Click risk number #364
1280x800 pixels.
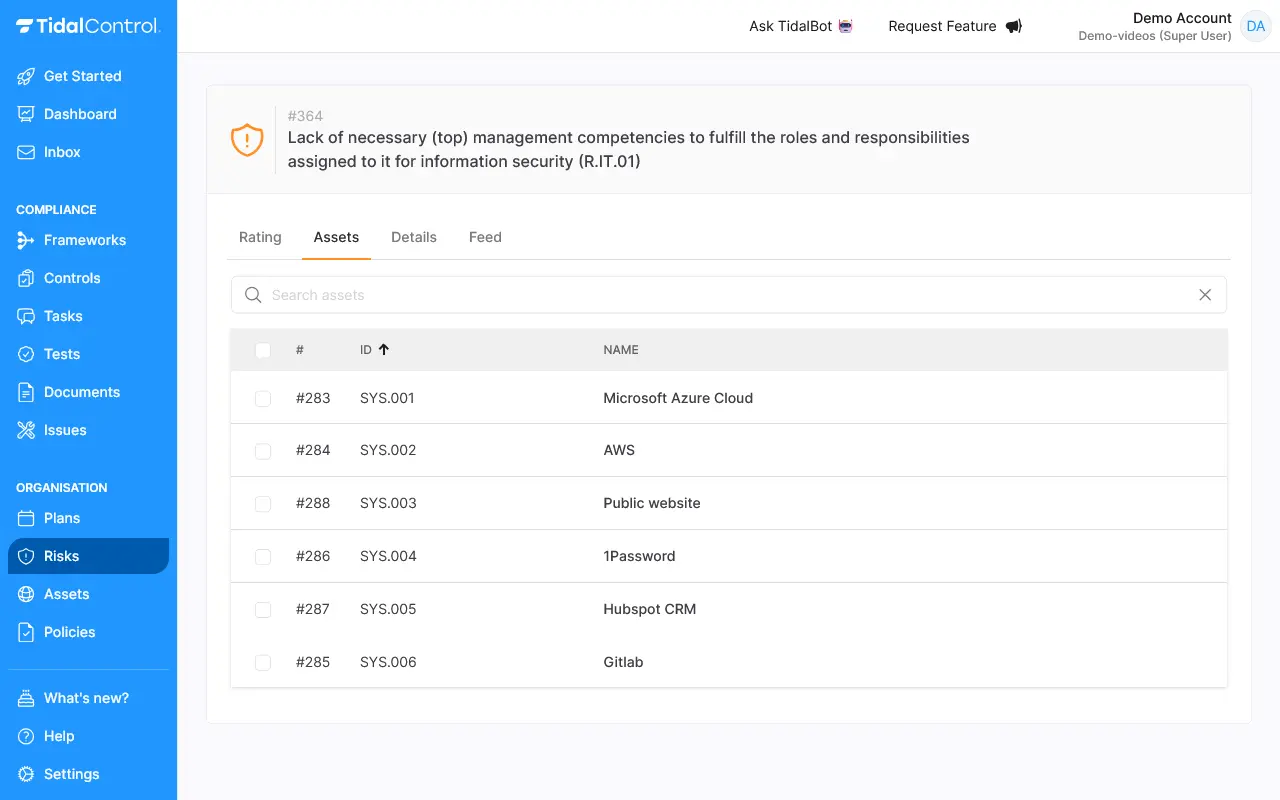(305, 116)
